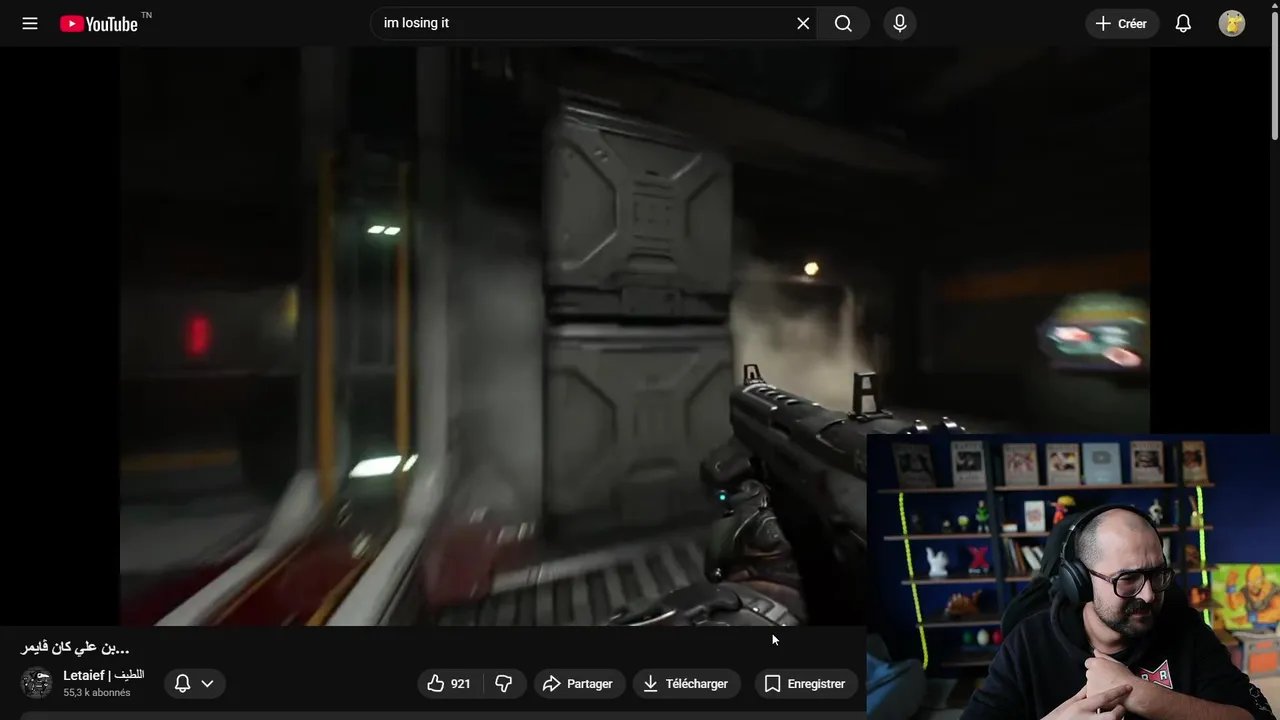Click the Télécharger download button

click(x=687, y=684)
